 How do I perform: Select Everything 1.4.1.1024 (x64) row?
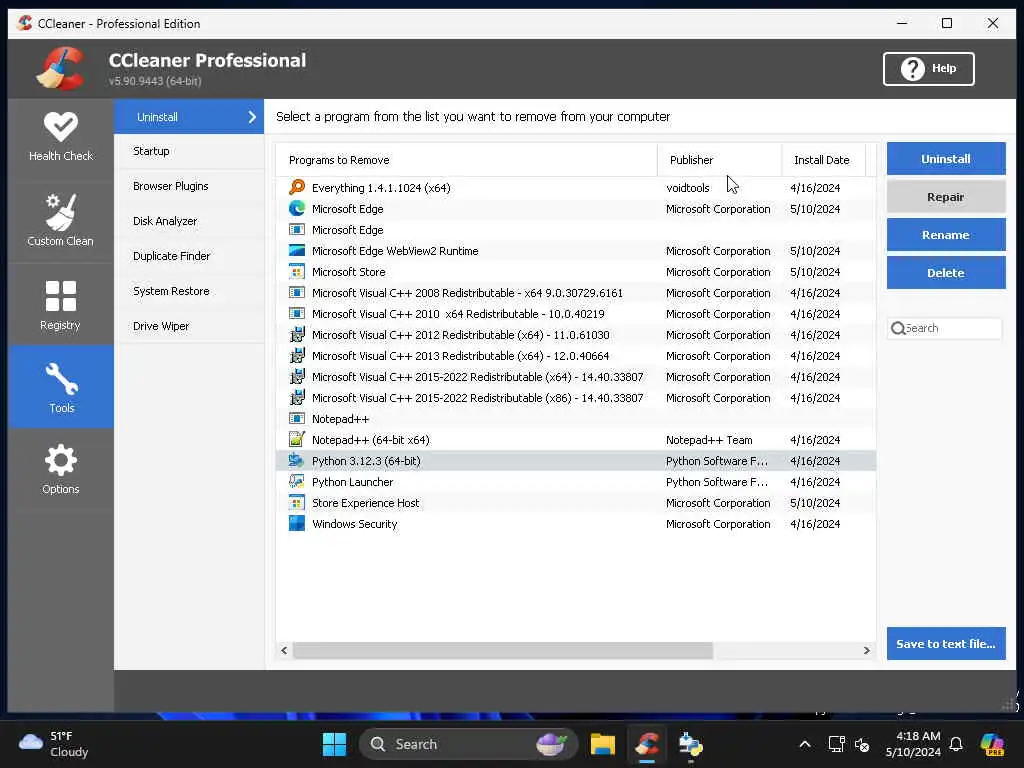tap(575, 187)
